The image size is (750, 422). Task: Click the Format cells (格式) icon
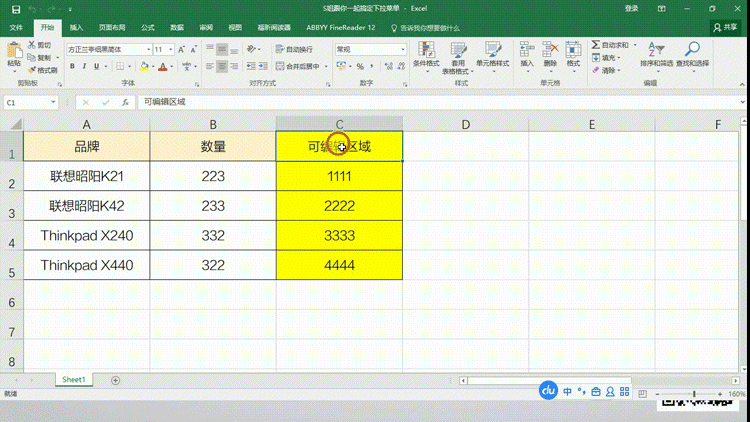click(x=573, y=49)
